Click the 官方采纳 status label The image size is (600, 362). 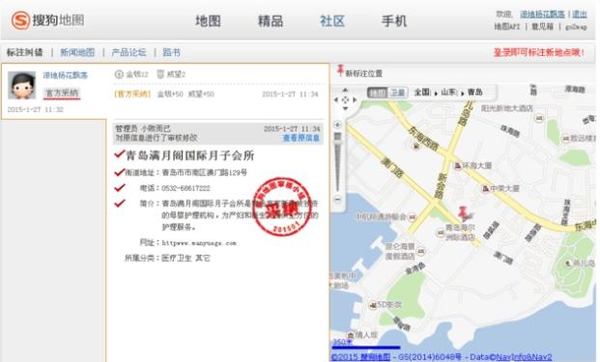pos(62,93)
